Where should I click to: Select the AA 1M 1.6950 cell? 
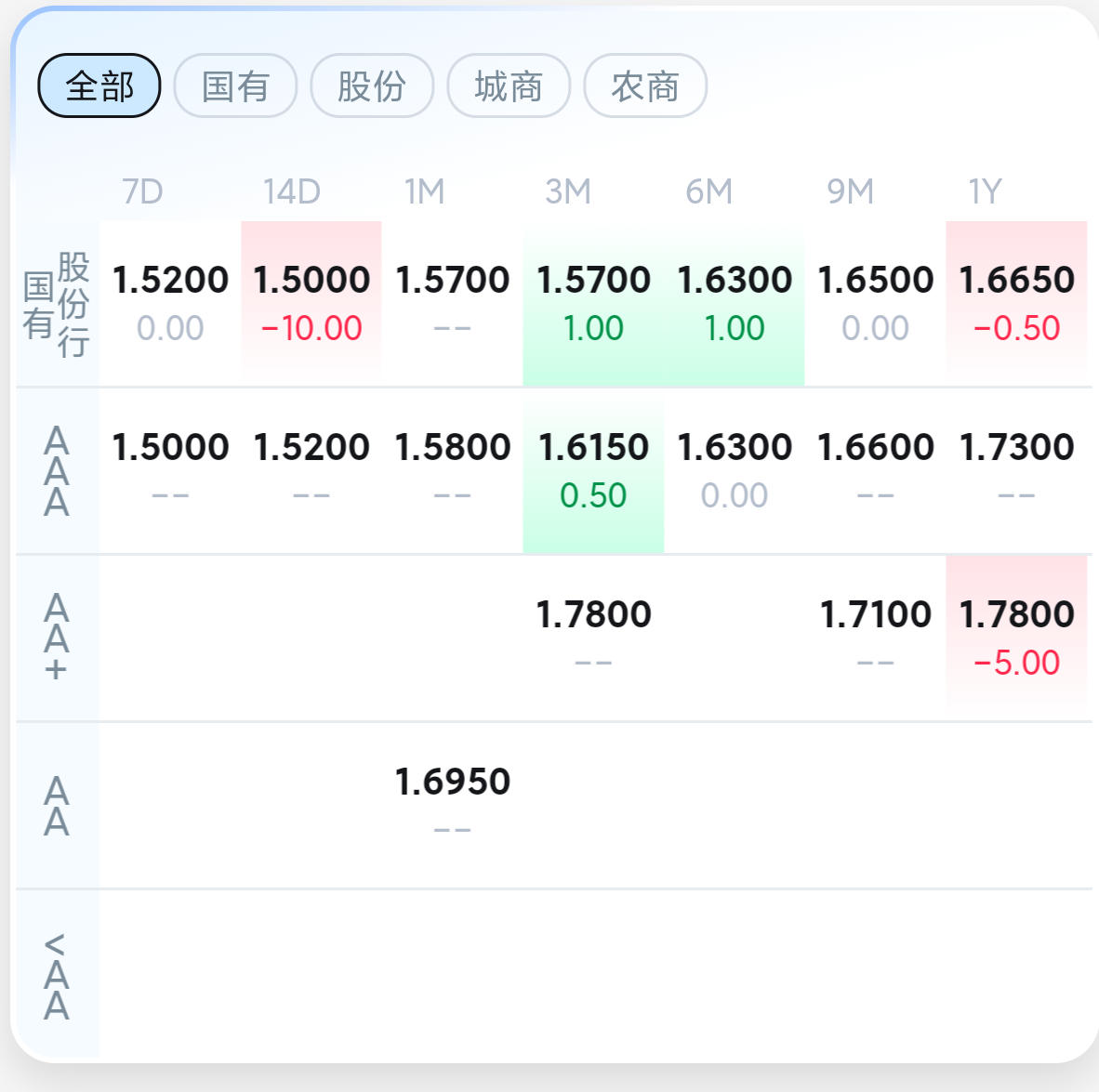click(x=452, y=805)
